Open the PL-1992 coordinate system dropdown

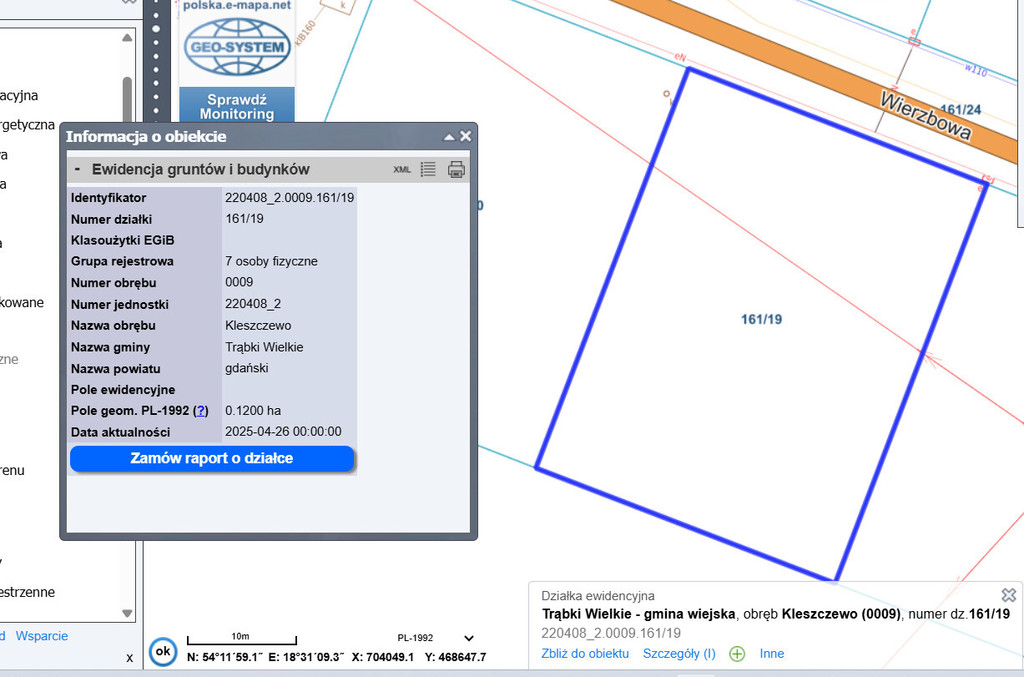(469, 638)
